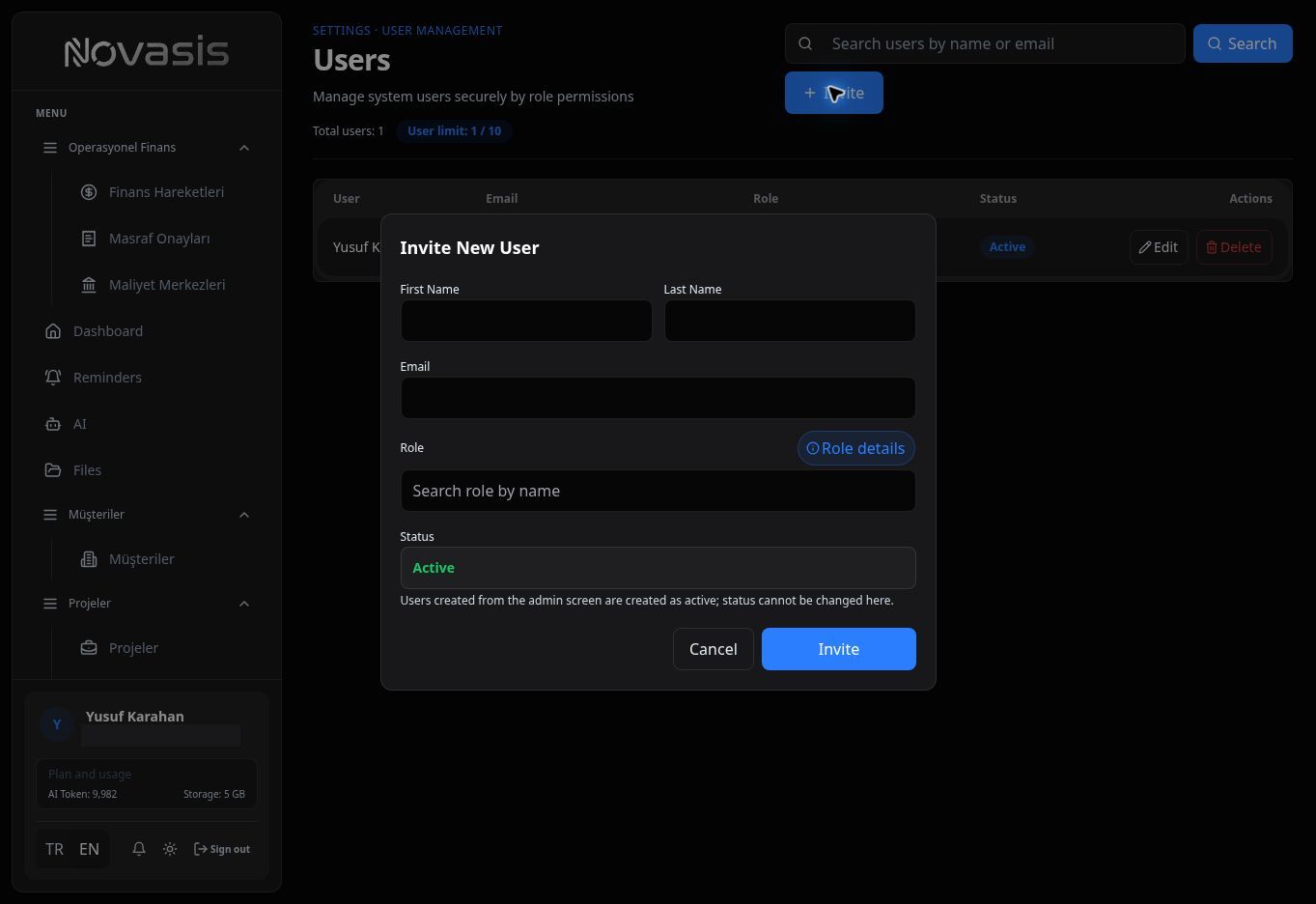Click the bank icon beside Maliyet Merkezleri
This screenshot has width=1316, height=904.
[89, 285]
